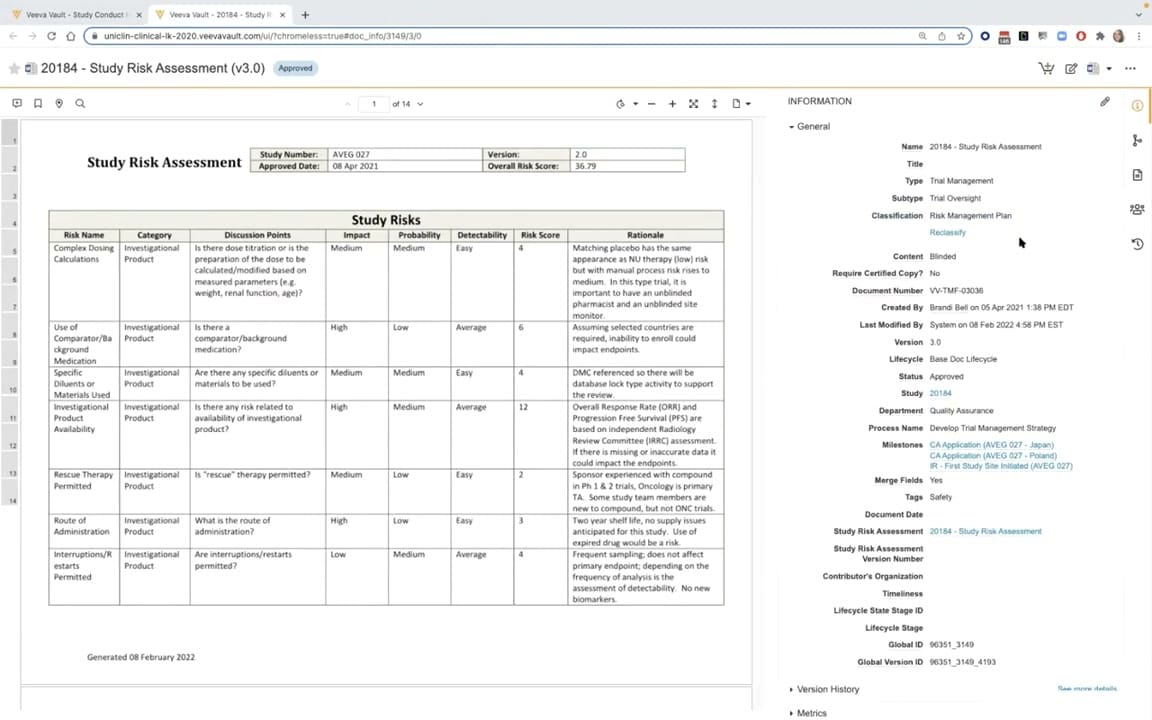This screenshot has width=1152, height=720.
Task: Open the download options dropdown arrow
Action: pos(1109,68)
